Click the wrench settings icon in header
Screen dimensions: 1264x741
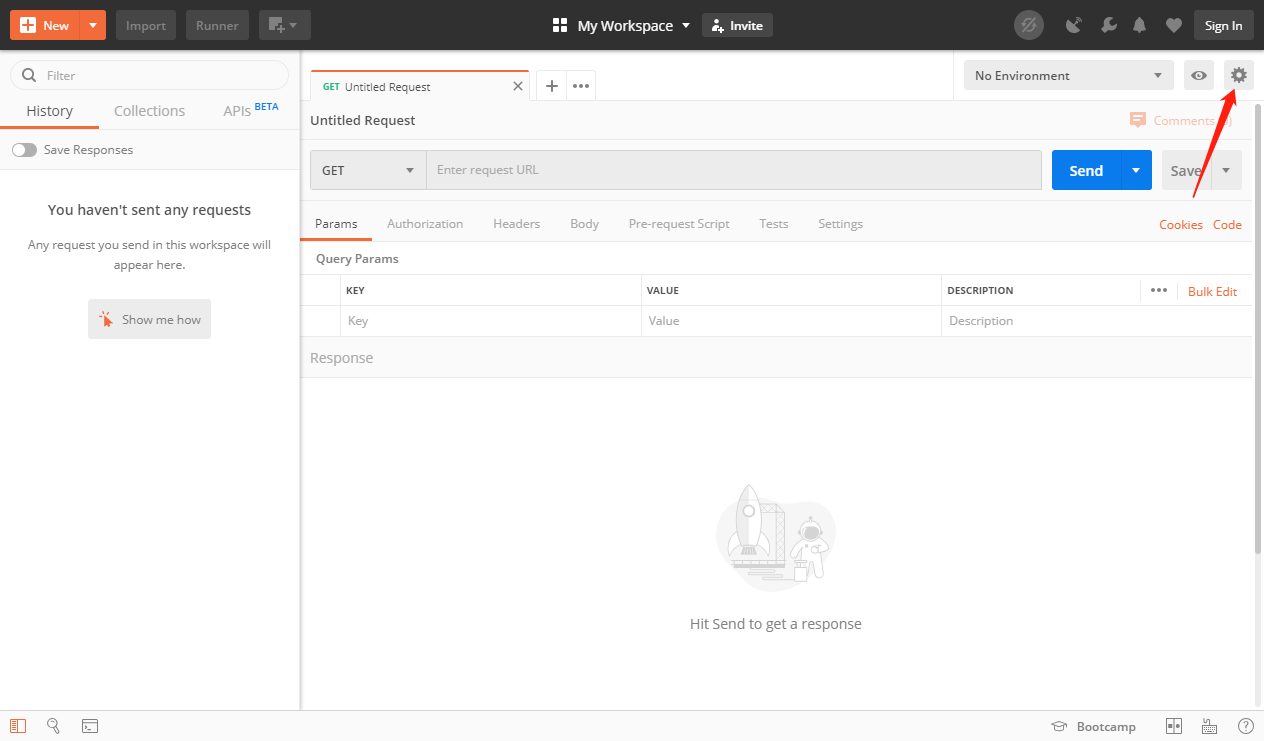[1107, 26]
